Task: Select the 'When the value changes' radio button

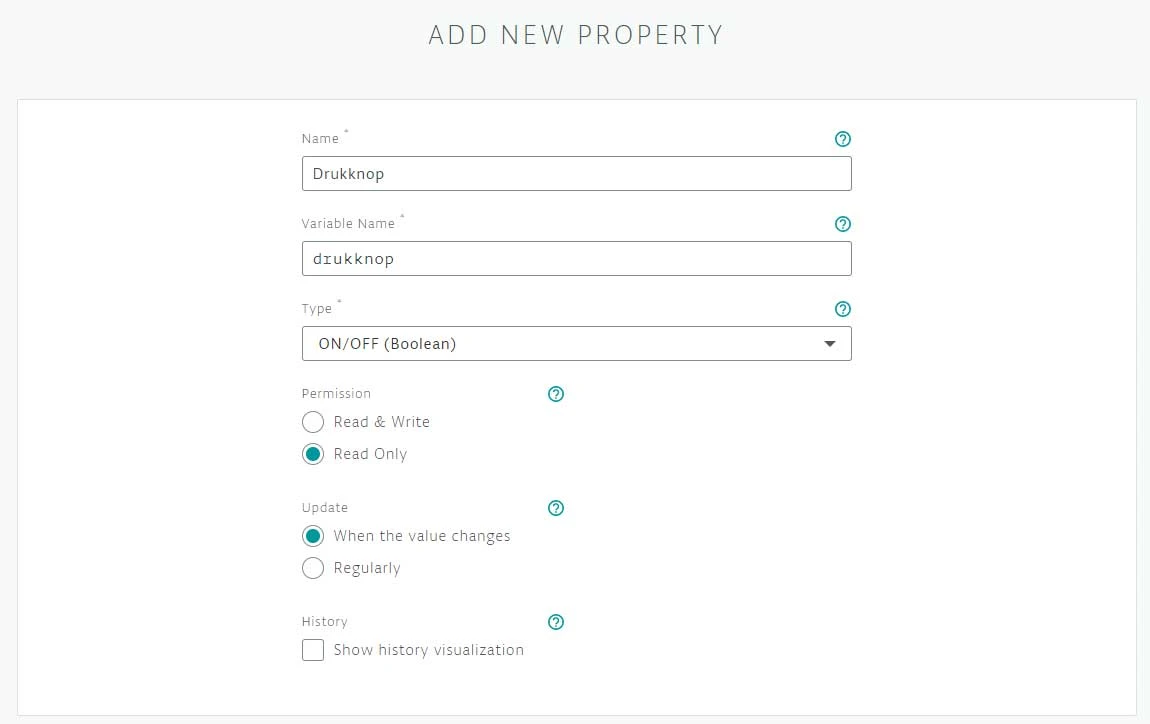Action: [x=313, y=536]
